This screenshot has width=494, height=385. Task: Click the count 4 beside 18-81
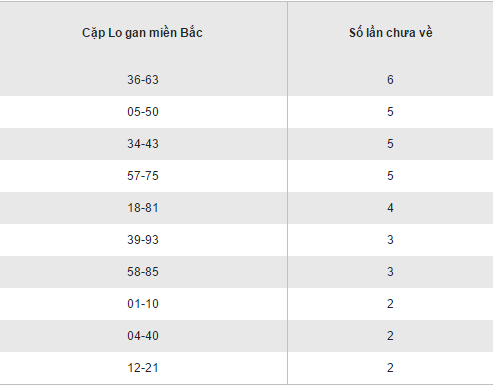tap(390, 208)
